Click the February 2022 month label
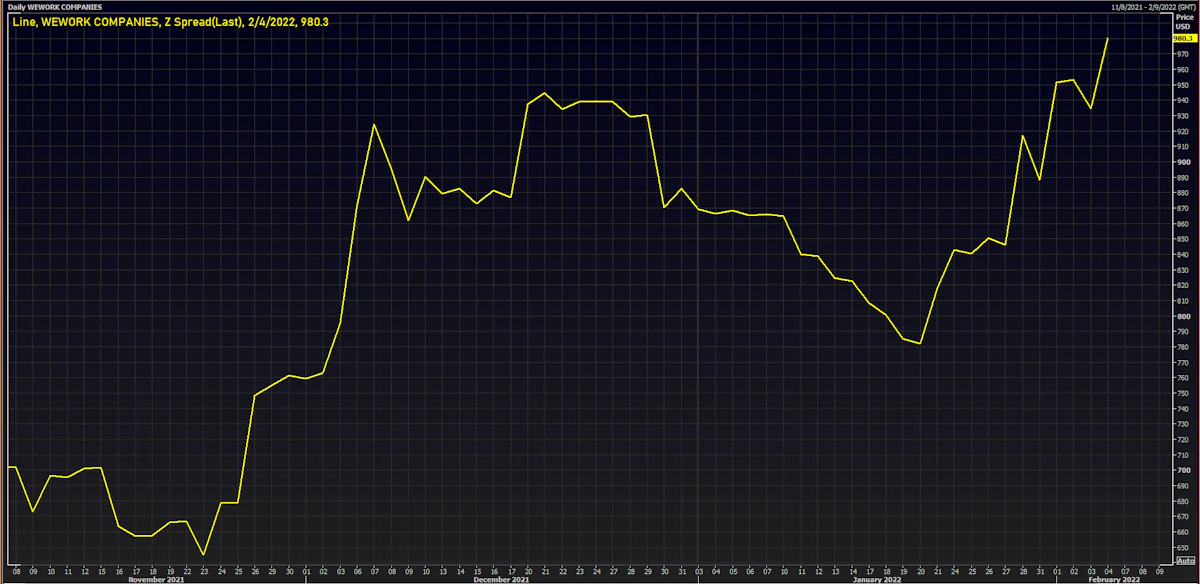 [x=1112, y=579]
